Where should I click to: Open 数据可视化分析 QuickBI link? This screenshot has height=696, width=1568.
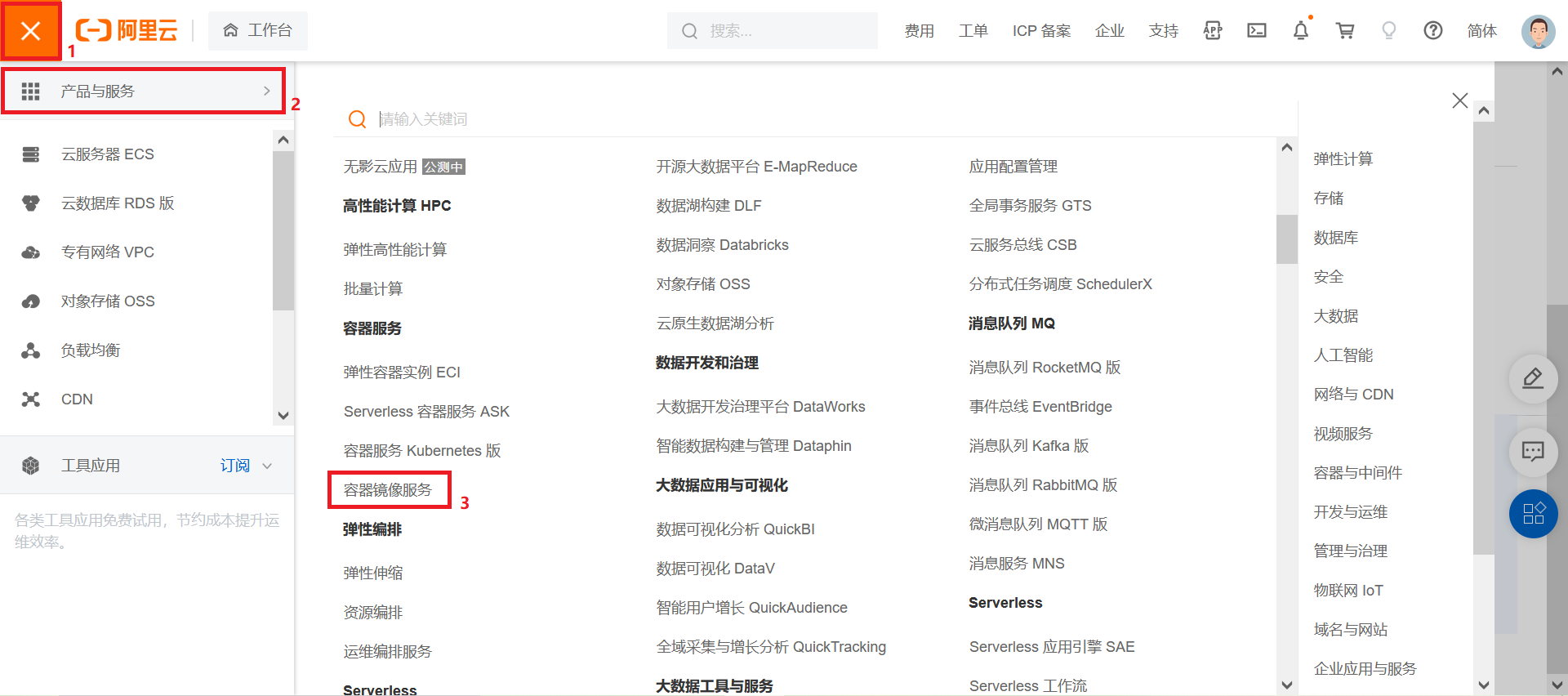(x=735, y=529)
